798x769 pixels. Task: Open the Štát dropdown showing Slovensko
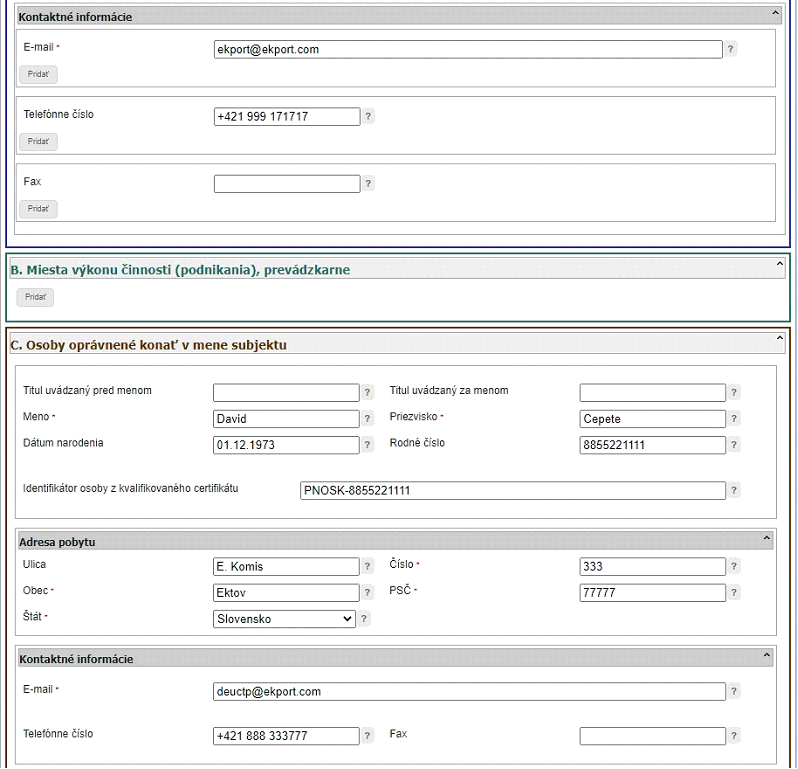pos(284,619)
